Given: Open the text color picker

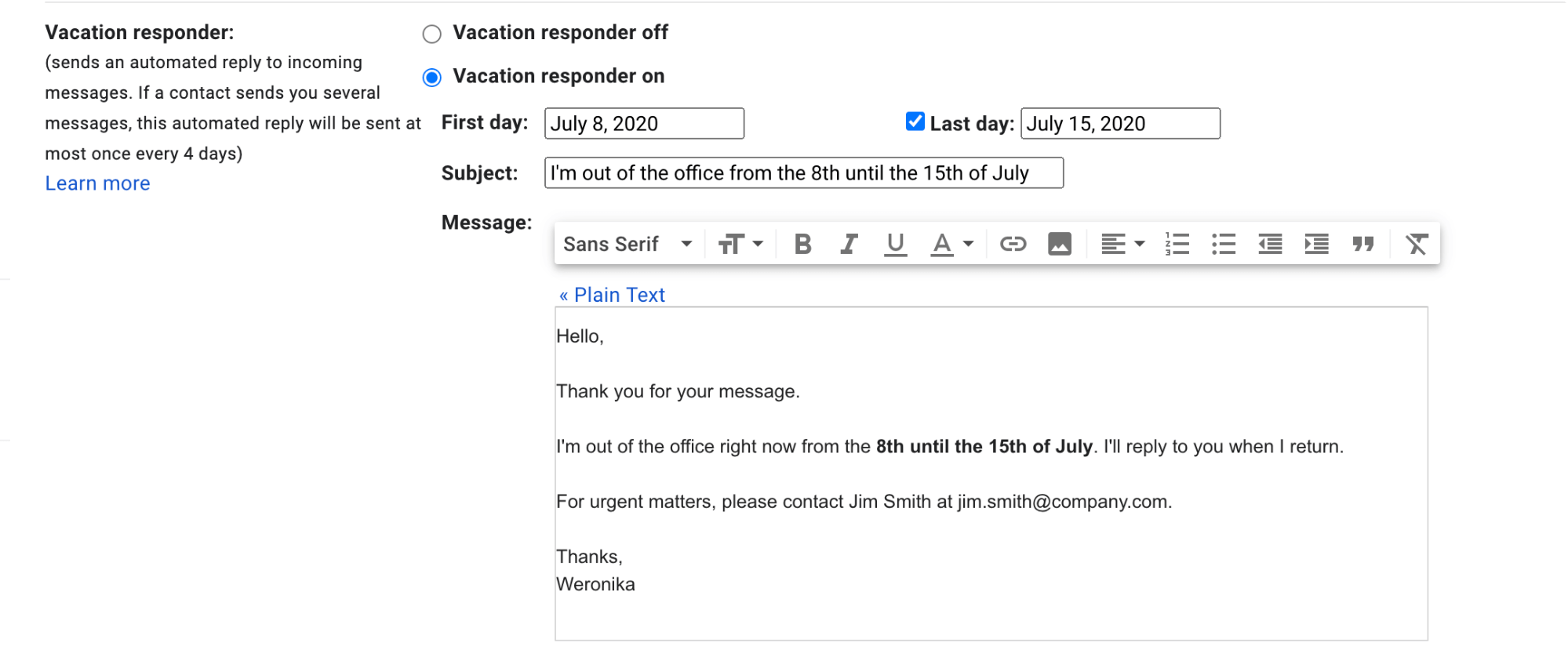Looking at the screenshot, I should (950, 244).
